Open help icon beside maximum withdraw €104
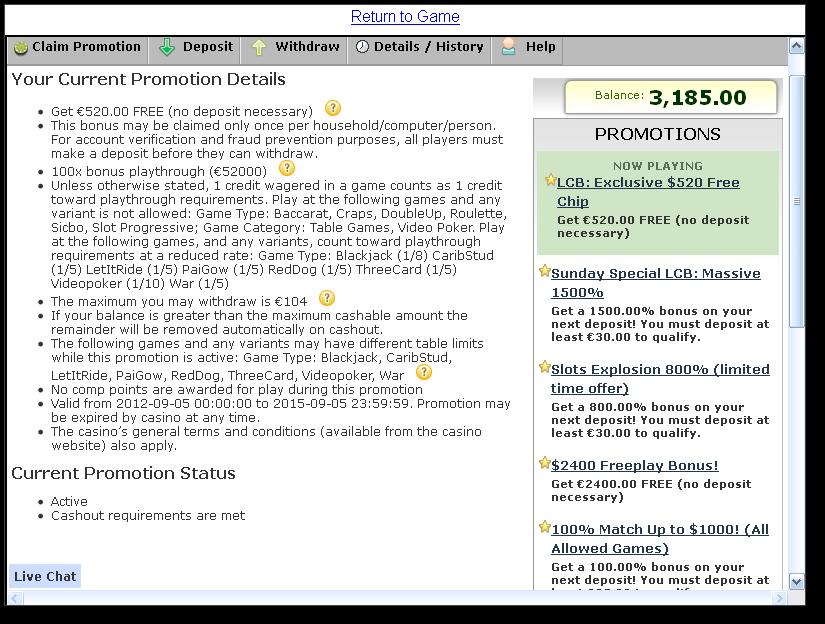 [x=327, y=298]
